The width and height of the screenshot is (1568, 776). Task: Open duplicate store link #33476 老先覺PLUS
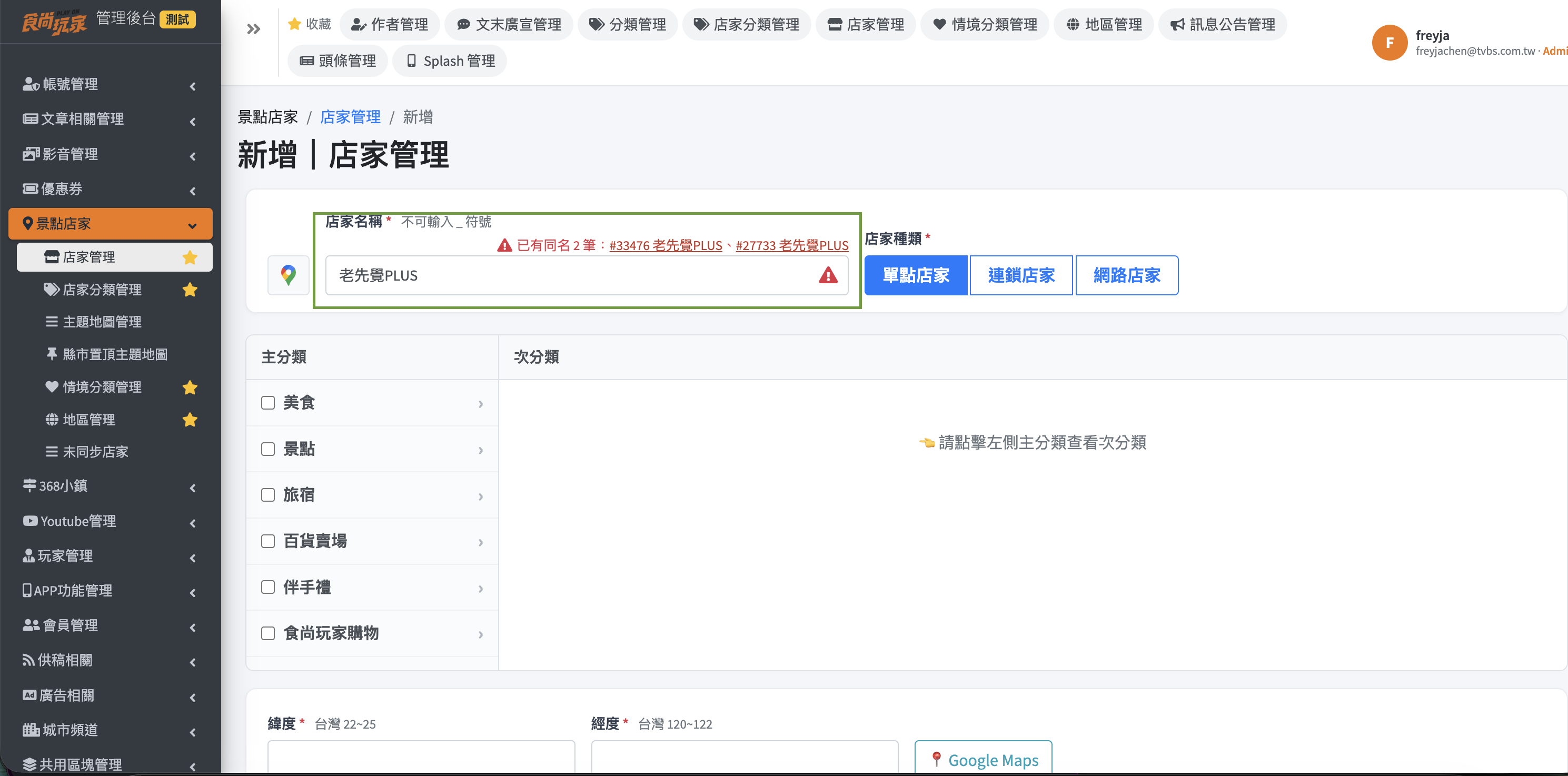pos(666,245)
